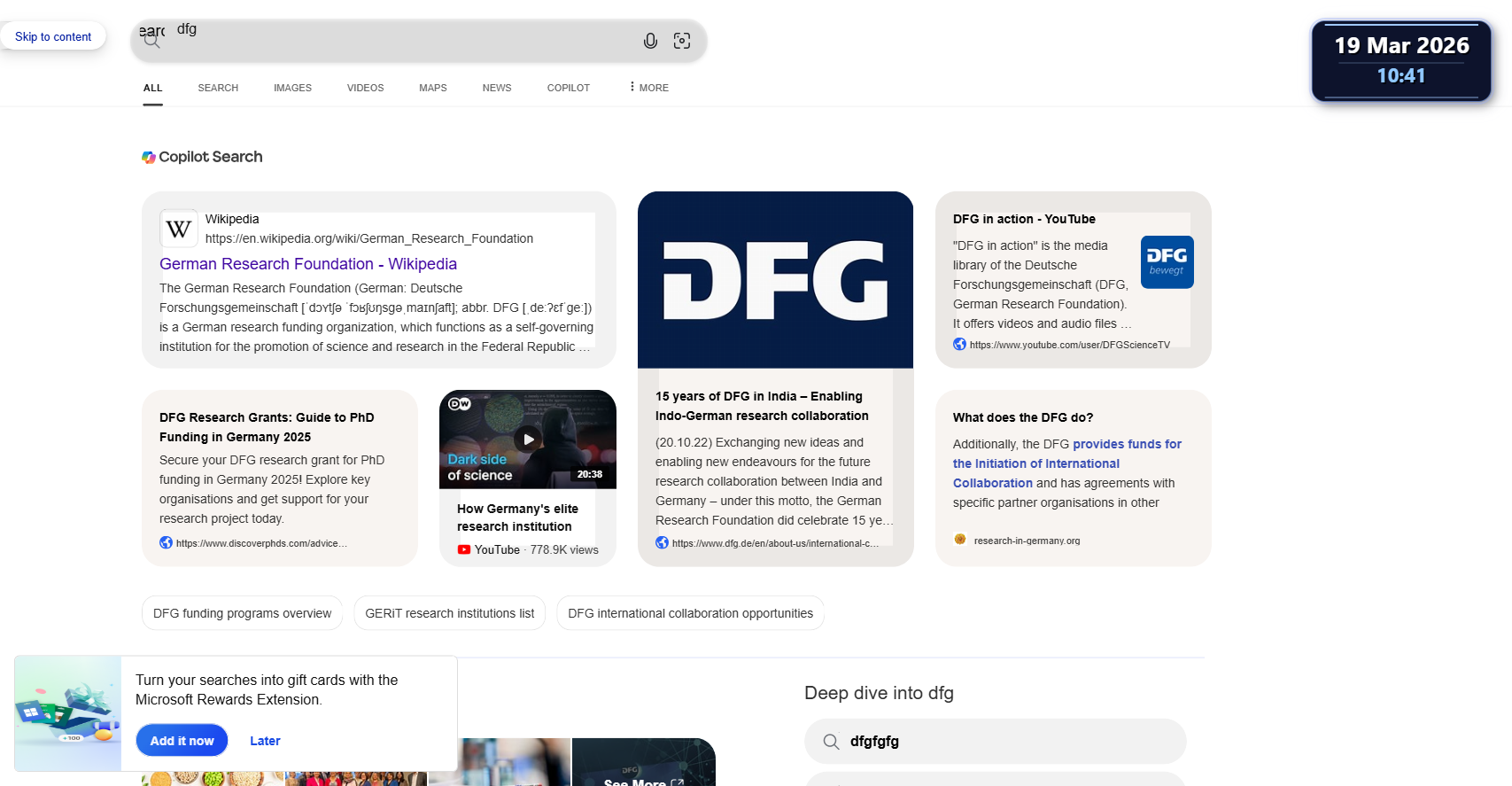
Task: Click globe icon beside discoverphds.com link
Action: pos(166,543)
